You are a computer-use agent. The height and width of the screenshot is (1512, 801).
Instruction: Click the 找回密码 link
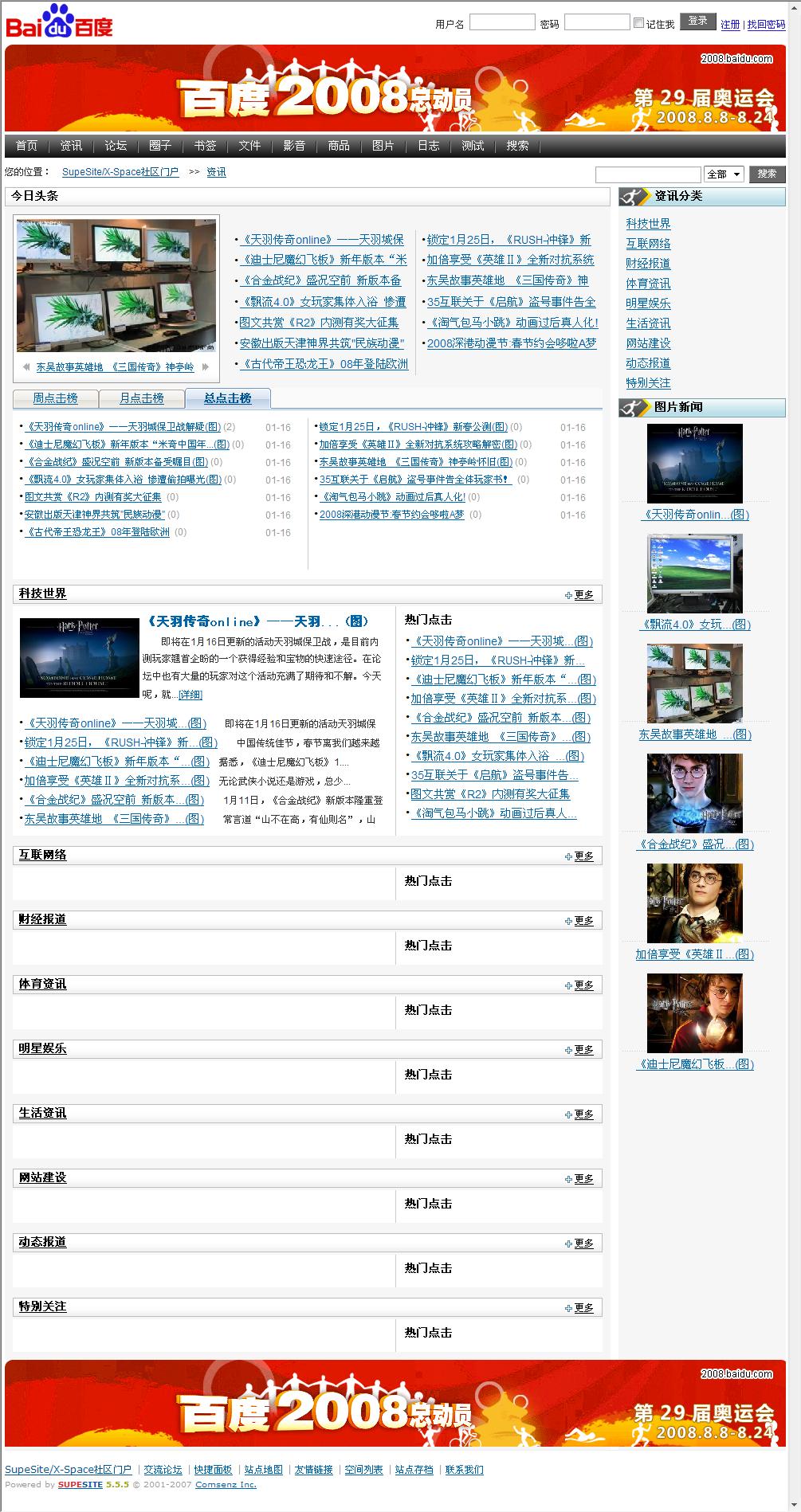766,25
